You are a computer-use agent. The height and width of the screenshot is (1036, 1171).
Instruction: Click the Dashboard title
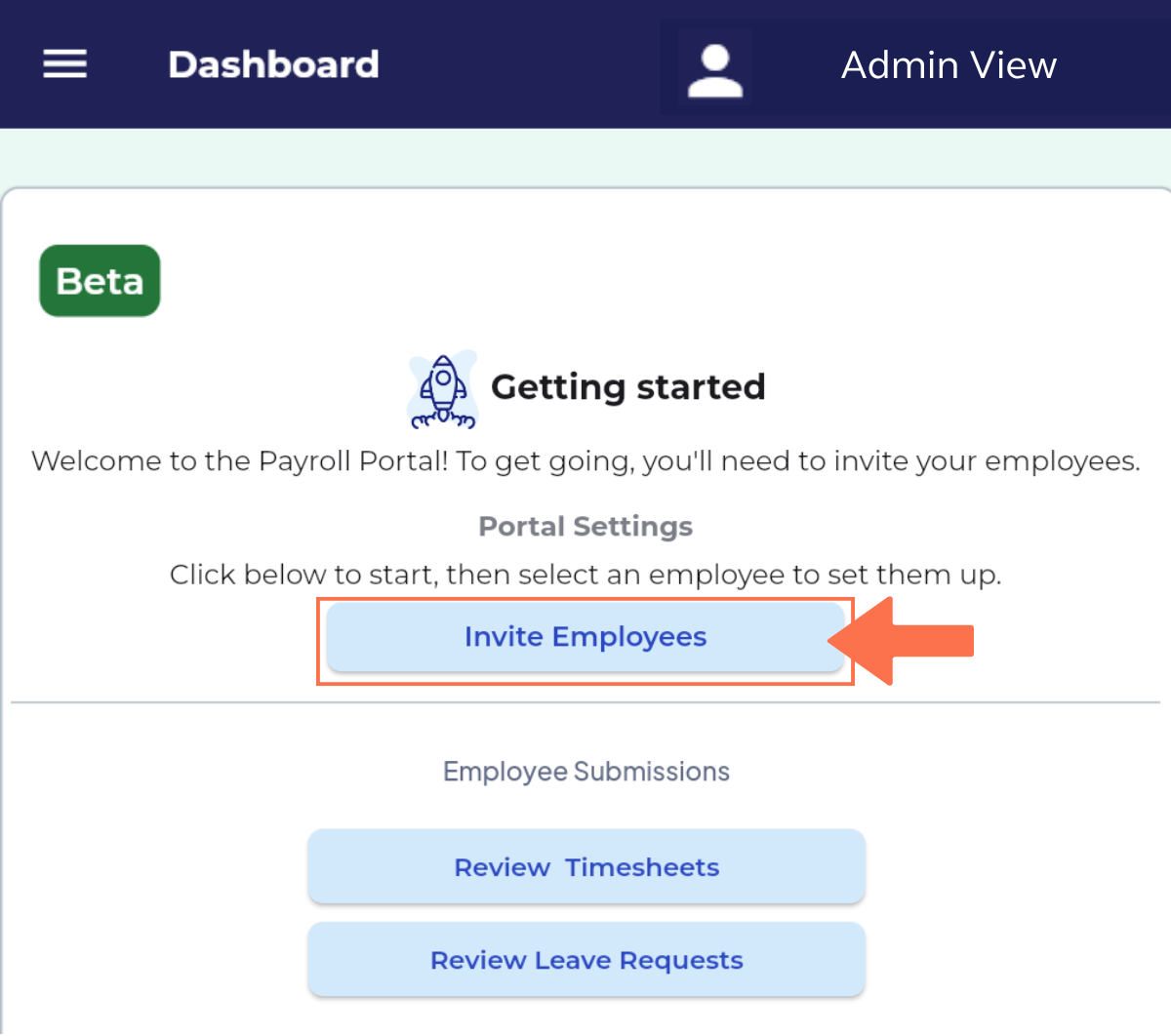(273, 63)
